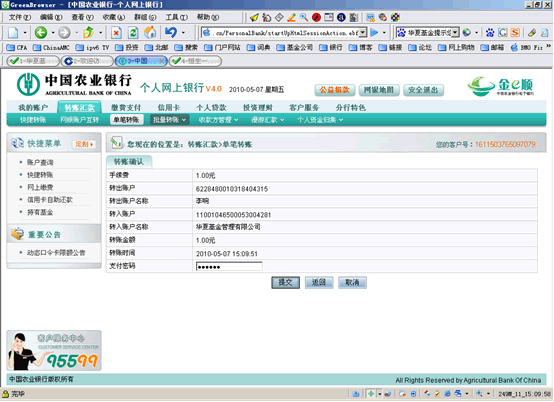This screenshot has width=554, height=402.
Task: Select the 单笔转账 sub-navigation item
Action: 126,120
